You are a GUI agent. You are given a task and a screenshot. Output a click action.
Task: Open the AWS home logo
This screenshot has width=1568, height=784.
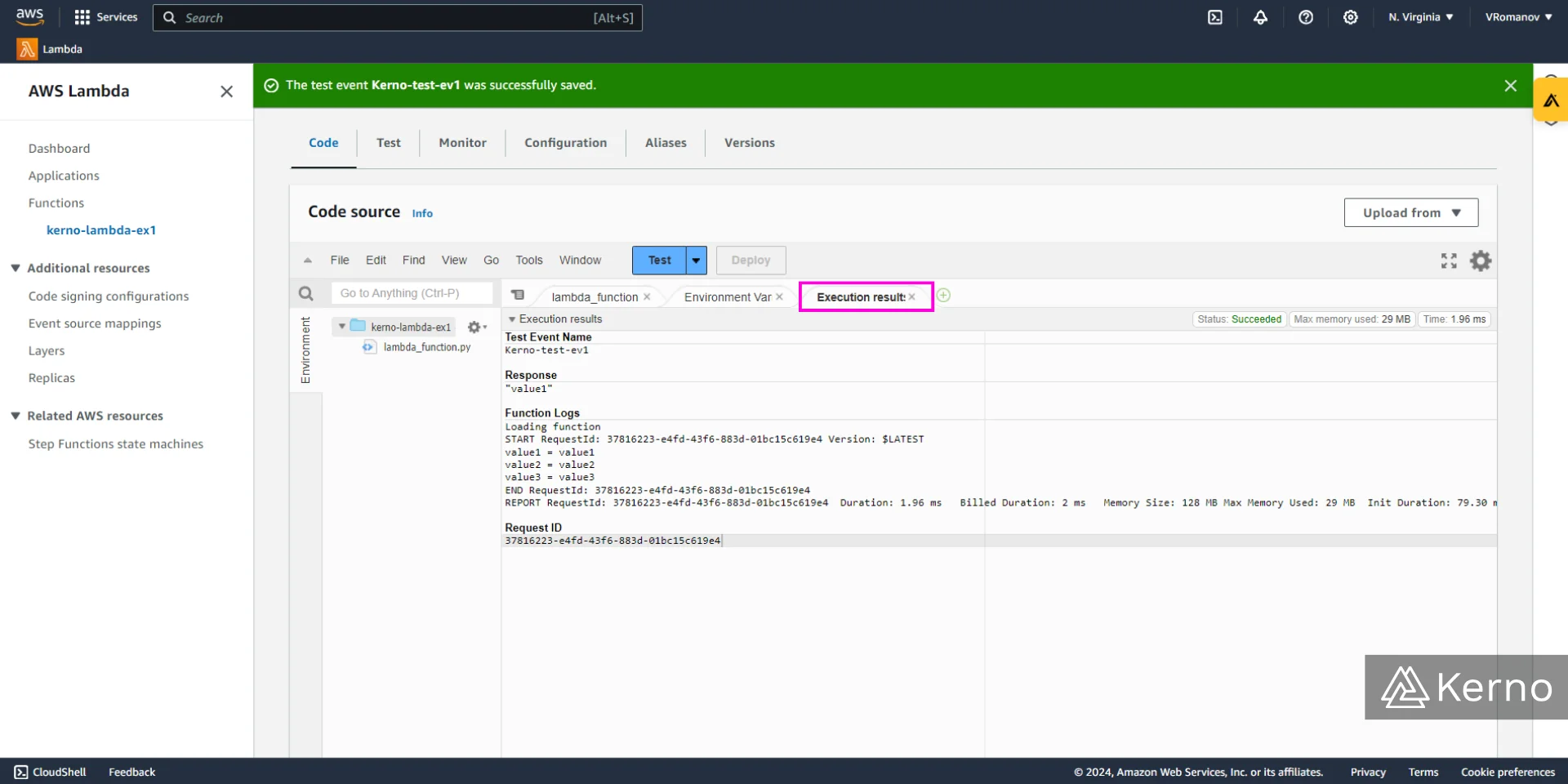pyautogui.click(x=30, y=16)
